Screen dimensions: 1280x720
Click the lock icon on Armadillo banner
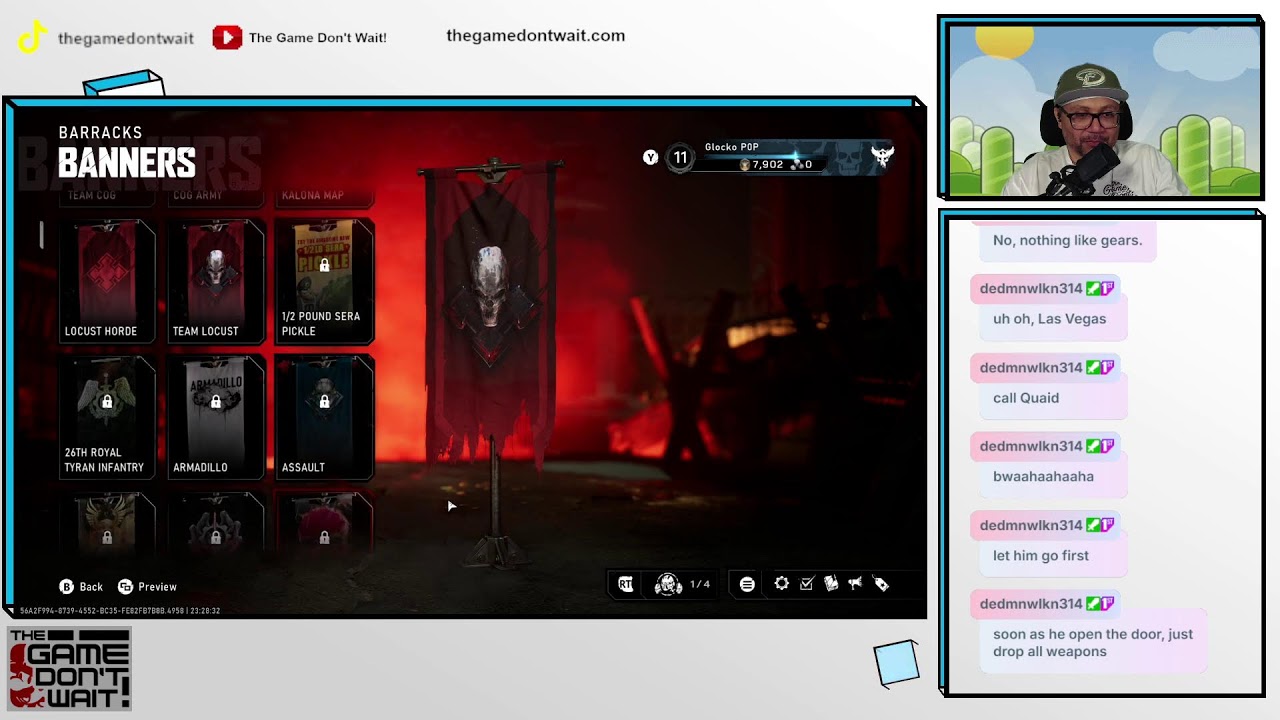pos(215,402)
